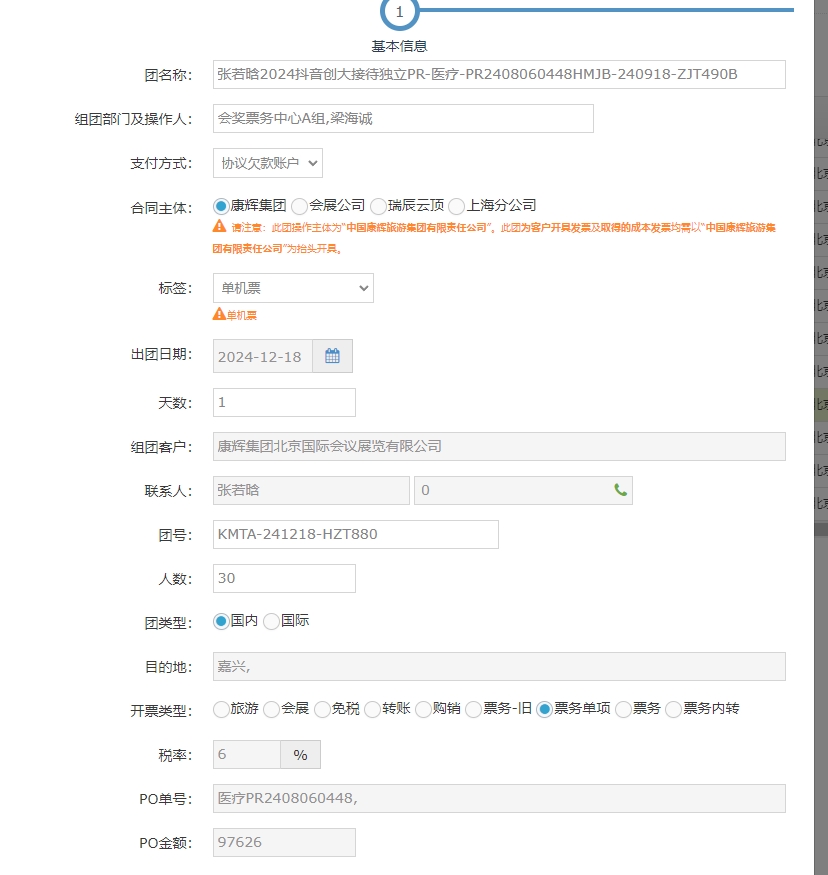Screen dimensions: 828x875
Task: Select 票务内转 invoice type
Action: tap(673, 709)
